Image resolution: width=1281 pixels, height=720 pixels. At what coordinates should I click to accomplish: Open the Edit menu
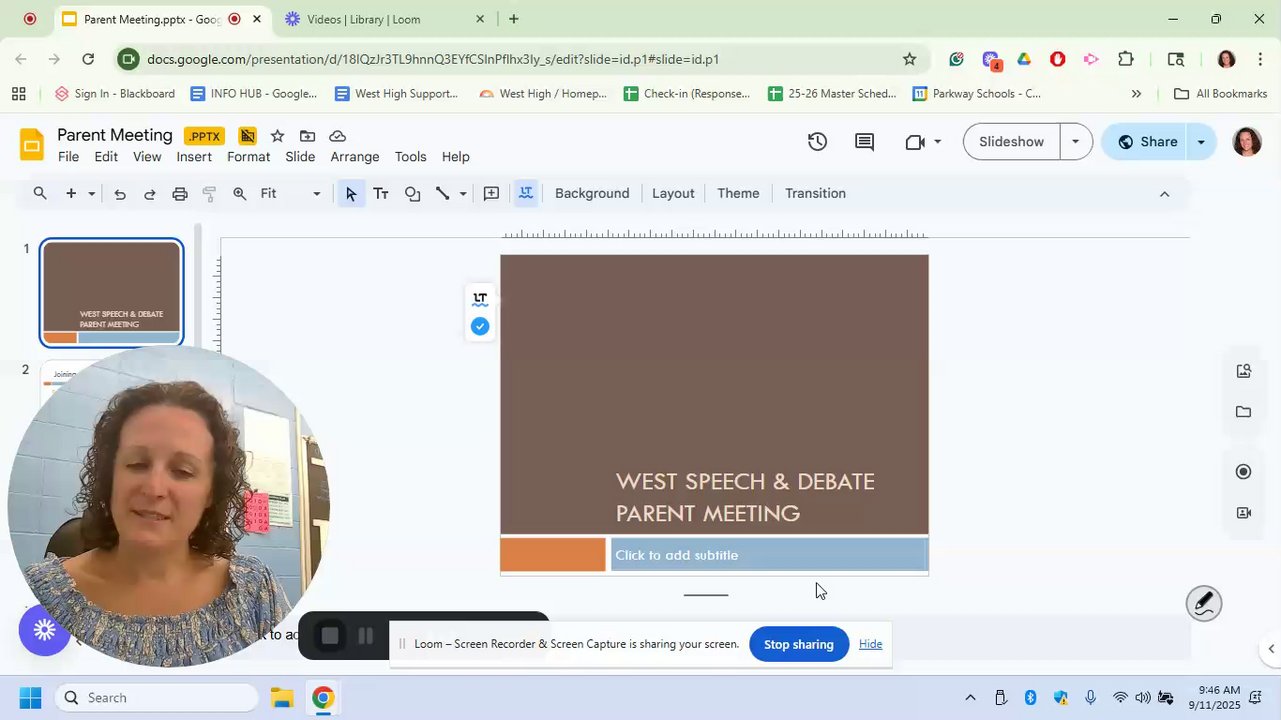pos(106,157)
